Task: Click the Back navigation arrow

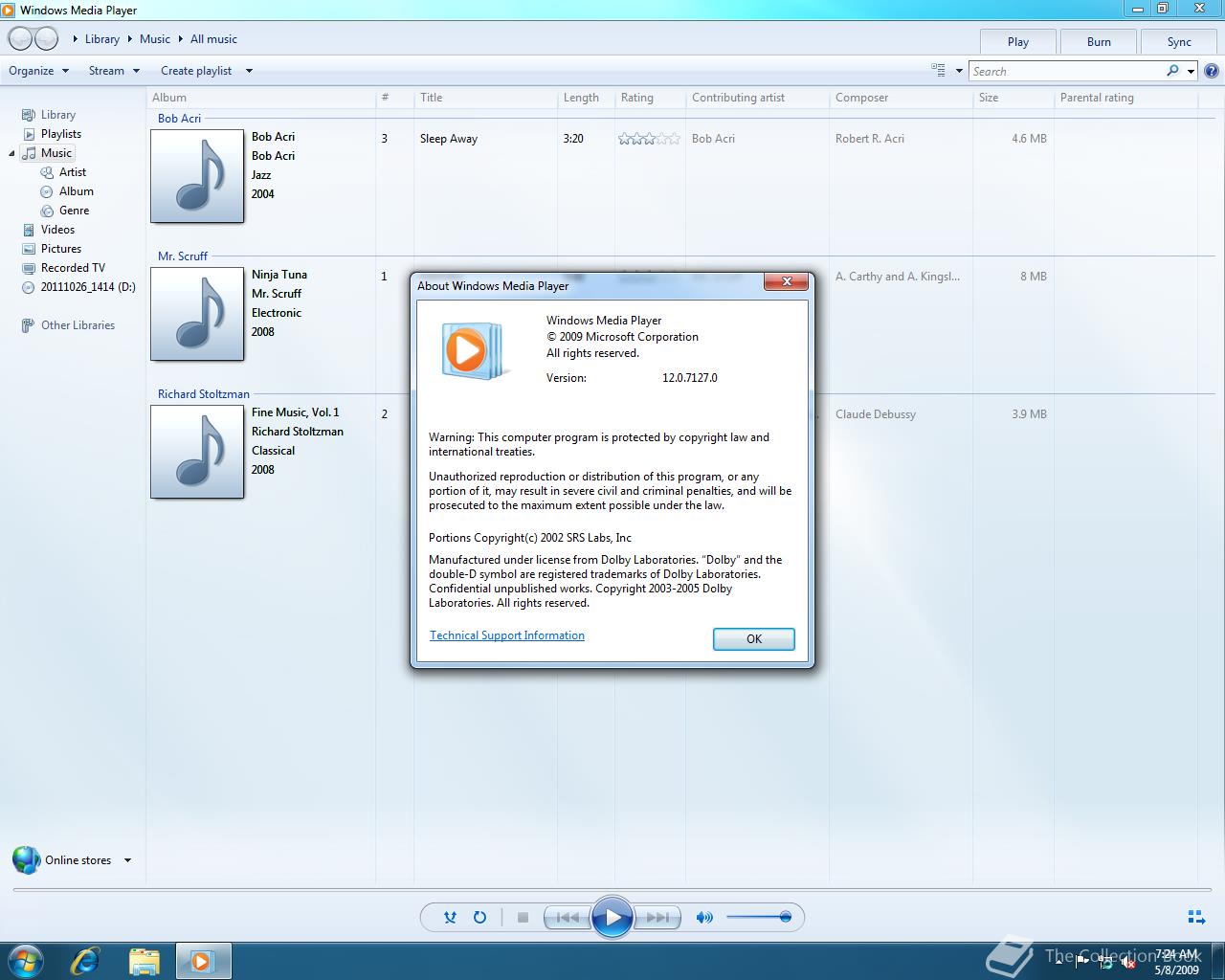Action: pyautogui.click(x=20, y=39)
